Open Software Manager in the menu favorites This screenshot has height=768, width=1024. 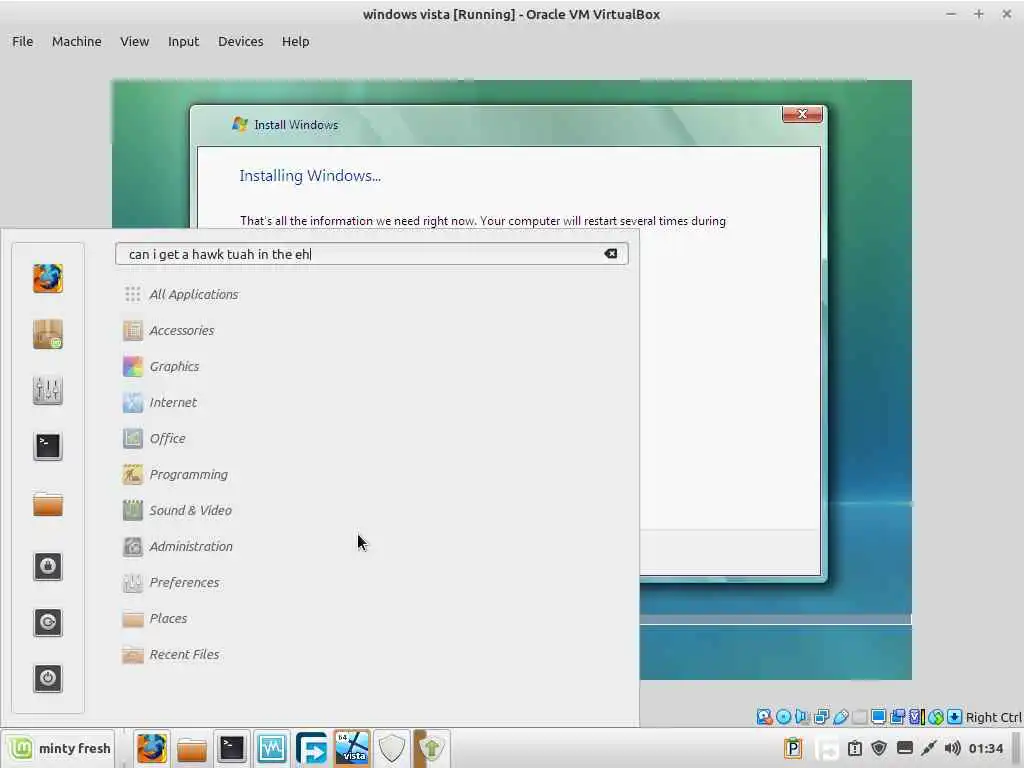click(48, 334)
